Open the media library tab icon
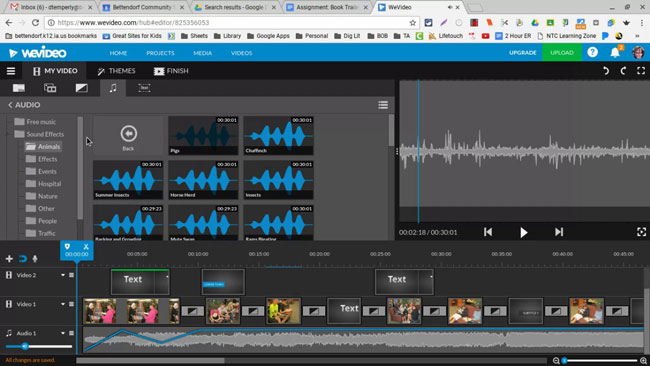Viewport: 650px width, 366px height. 19,88
